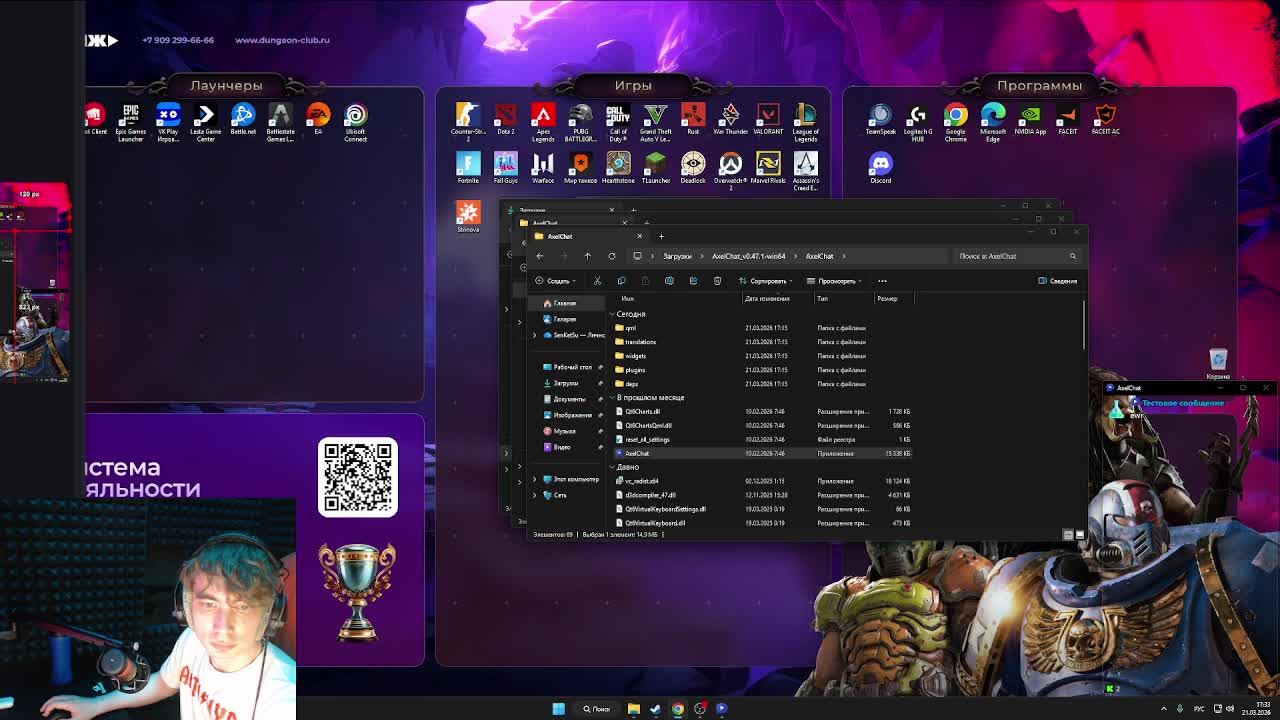Click the Cut scissors icon in Explorer toolbar
The image size is (1280, 720).
(597, 281)
